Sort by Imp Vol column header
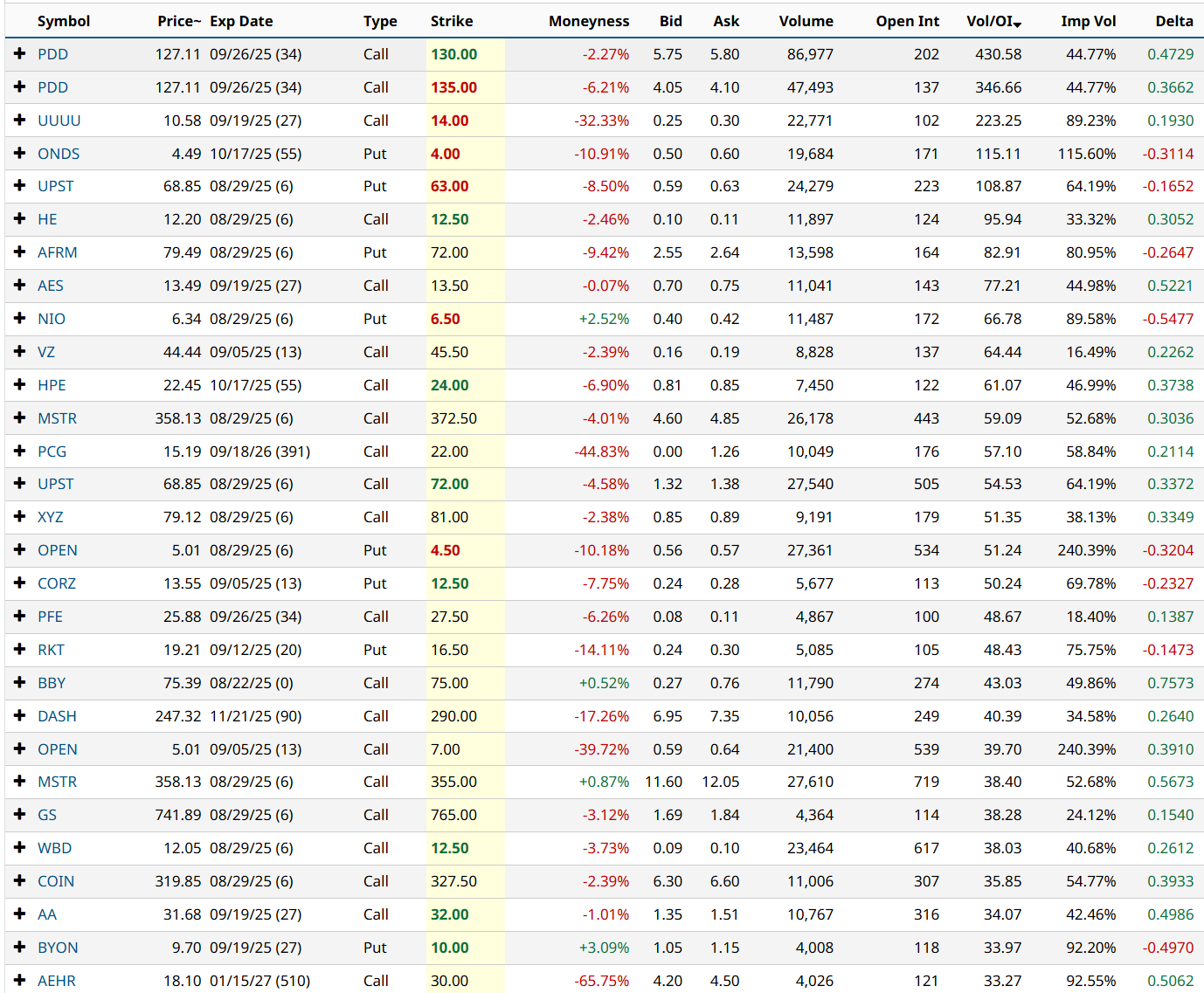 coord(1089,22)
